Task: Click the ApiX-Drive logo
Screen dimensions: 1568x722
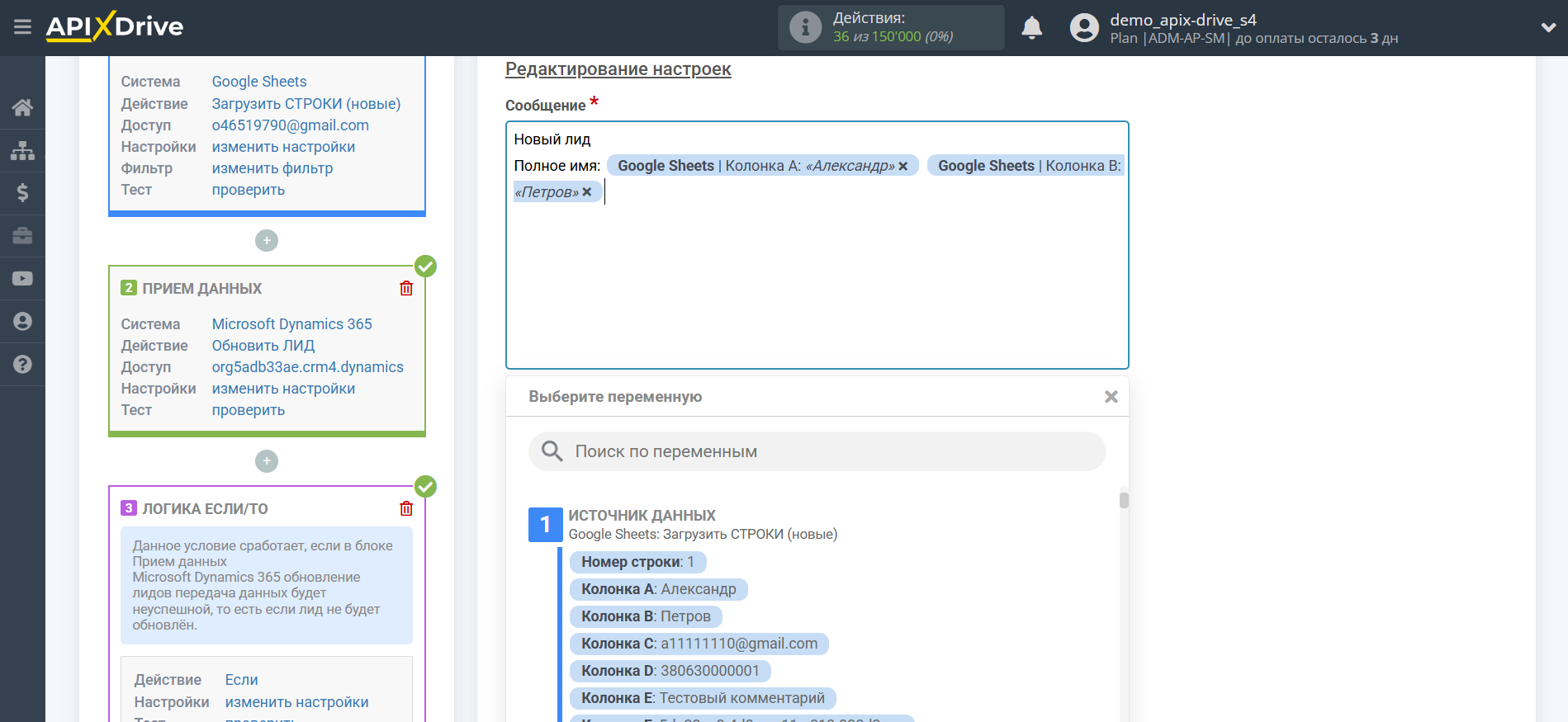Action: [115, 26]
